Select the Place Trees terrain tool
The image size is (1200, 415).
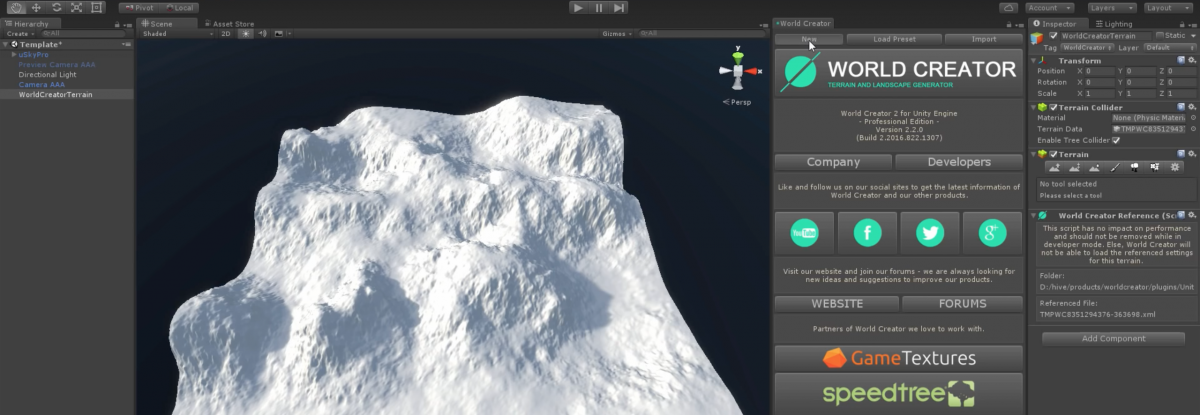[1134, 166]
